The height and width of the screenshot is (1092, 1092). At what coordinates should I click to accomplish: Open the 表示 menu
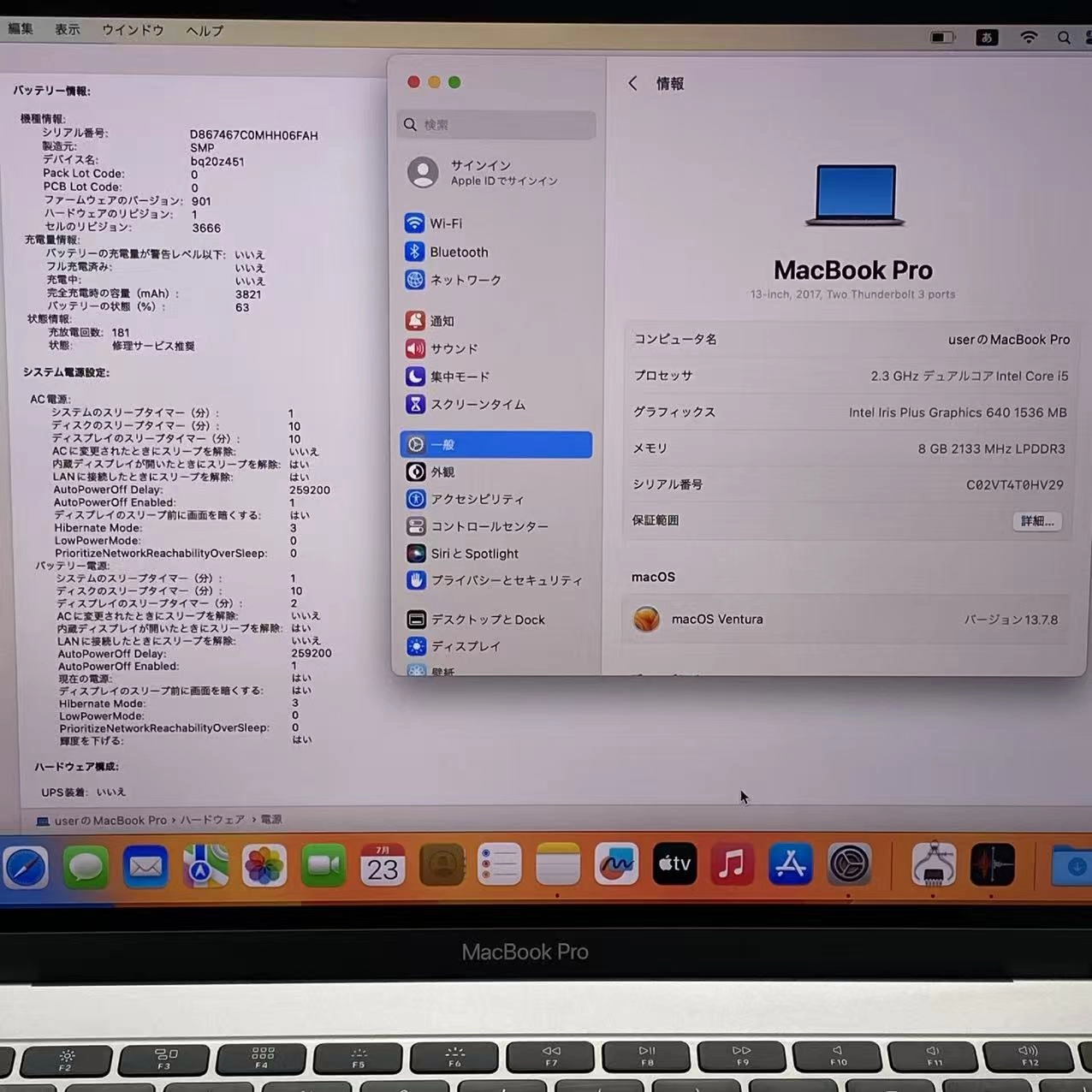pos(68,30)
